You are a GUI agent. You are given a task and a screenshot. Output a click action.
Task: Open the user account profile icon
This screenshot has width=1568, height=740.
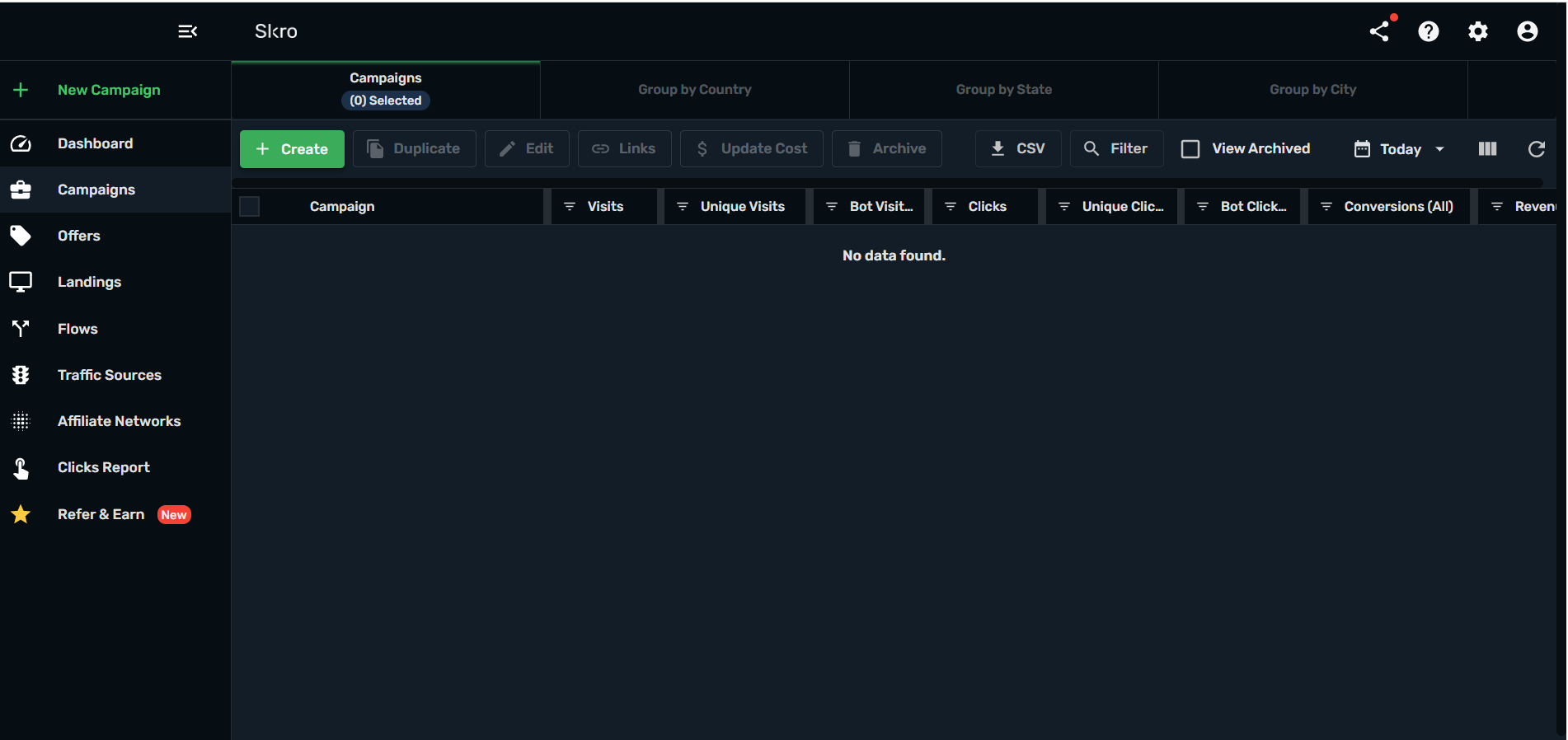[x=1527, y=31]
